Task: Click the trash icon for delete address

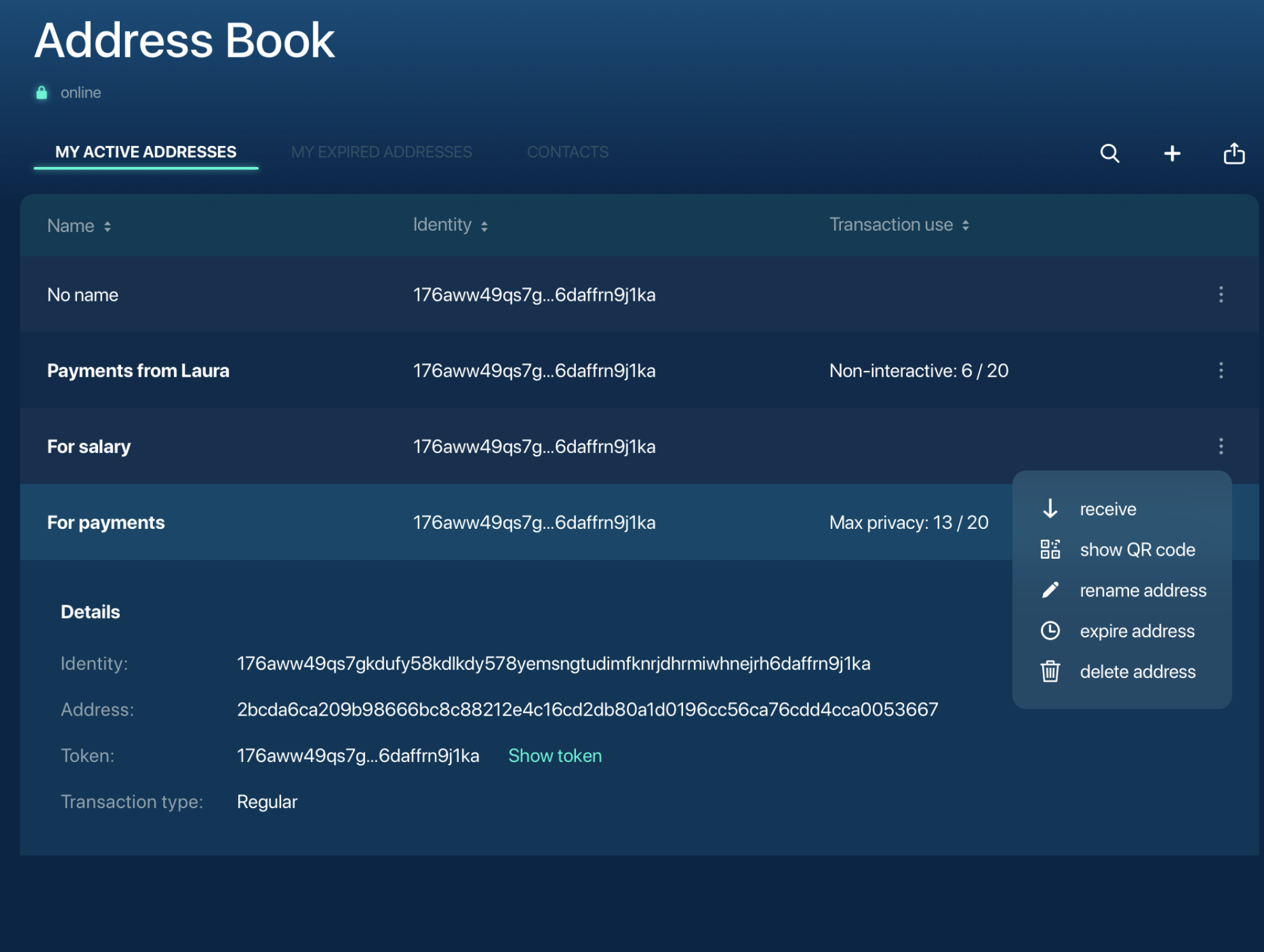Action: [1050, 671]
